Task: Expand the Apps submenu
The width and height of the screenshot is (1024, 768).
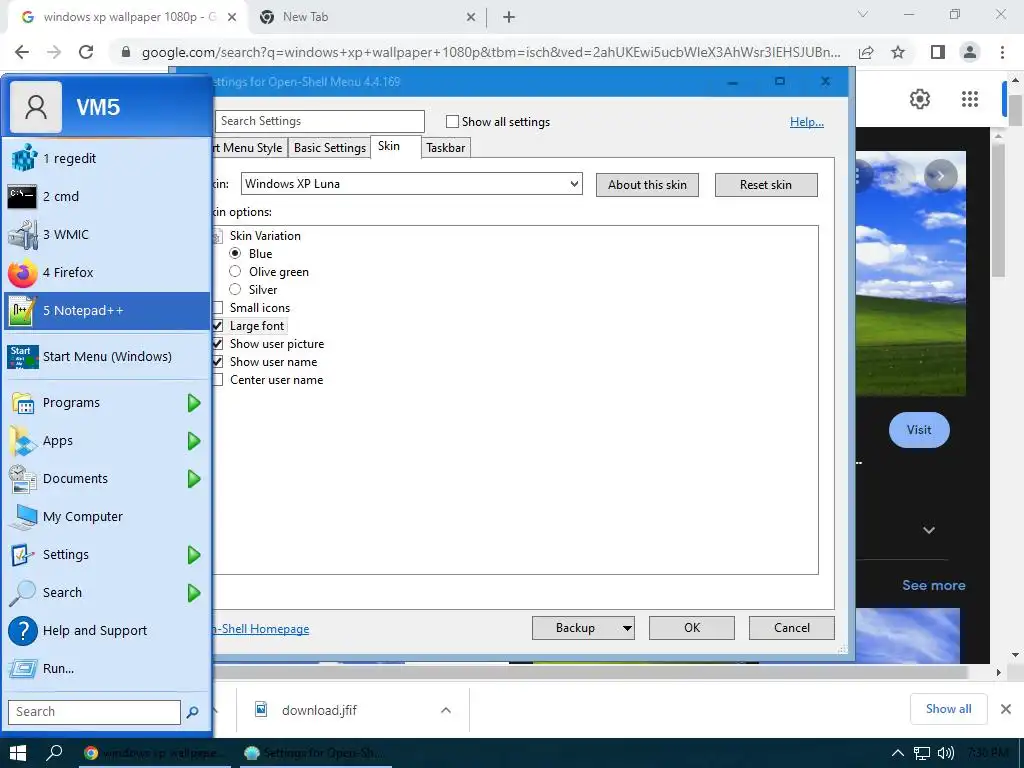Action: coord(194,441)
